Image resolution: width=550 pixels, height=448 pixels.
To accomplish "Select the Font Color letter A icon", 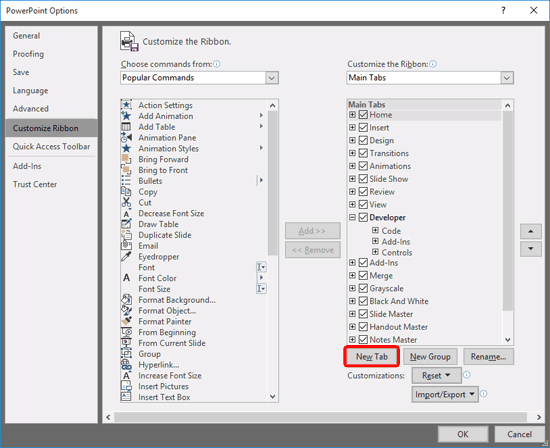I will (x=126, y=278).
